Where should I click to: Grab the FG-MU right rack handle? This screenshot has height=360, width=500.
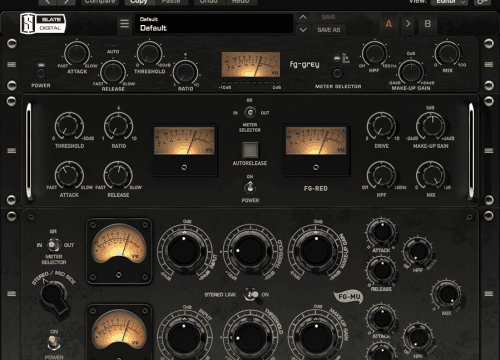tap(489, 294)
